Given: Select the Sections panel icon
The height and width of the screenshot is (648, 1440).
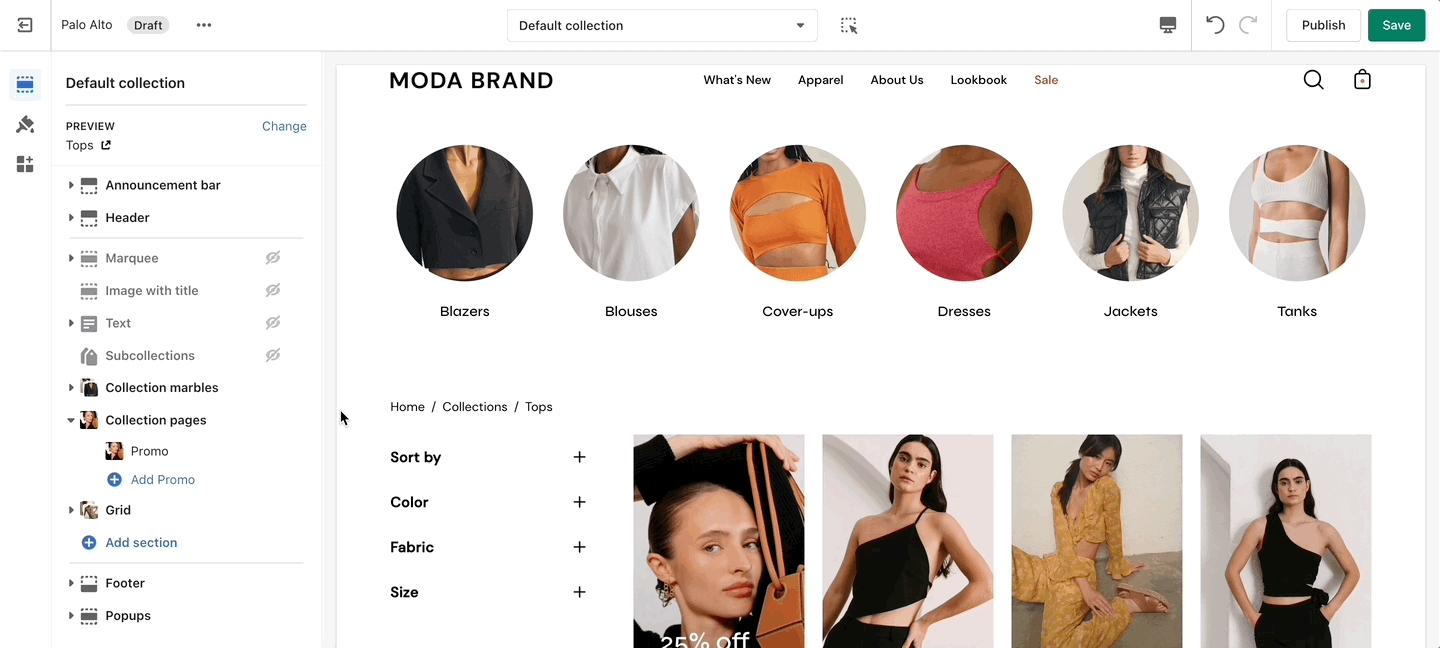Looking at the screenshot, I should point(25,85).
